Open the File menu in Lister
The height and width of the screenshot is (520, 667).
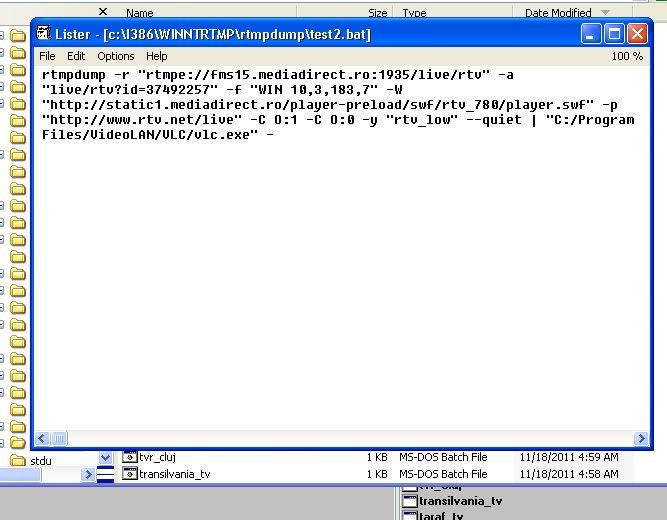47,56
